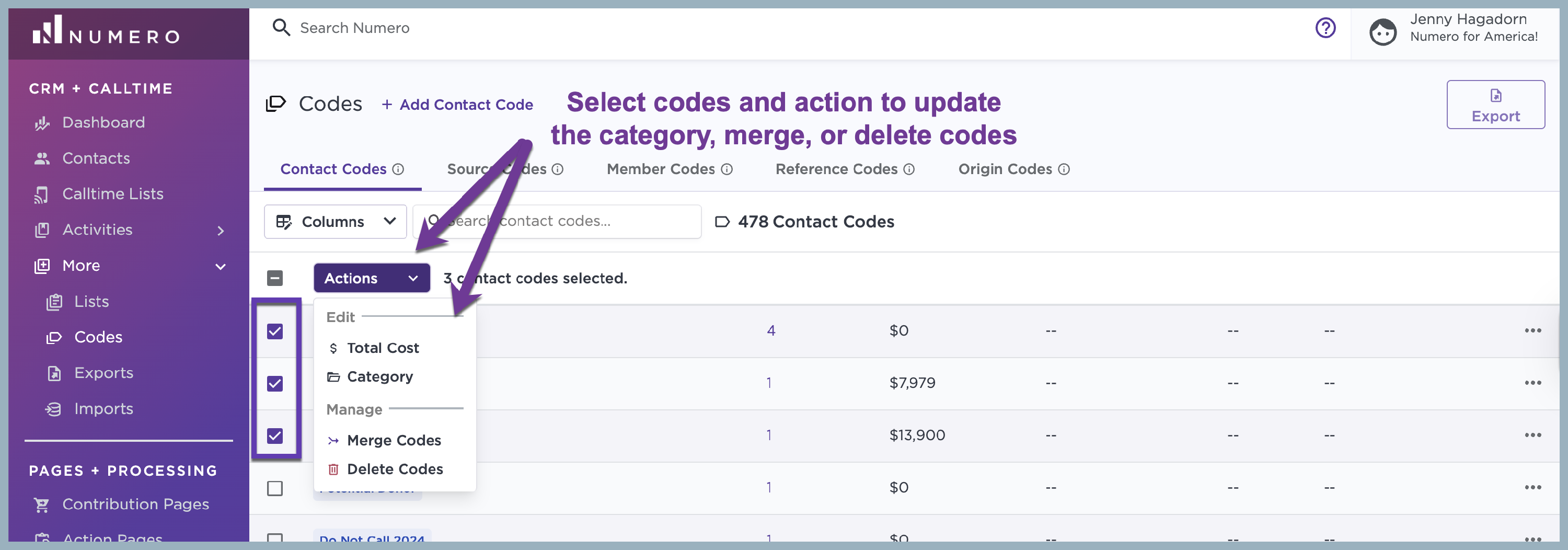The image size is (1568, 550).
Task: Click the Export button
Action: coord(1495,105)
